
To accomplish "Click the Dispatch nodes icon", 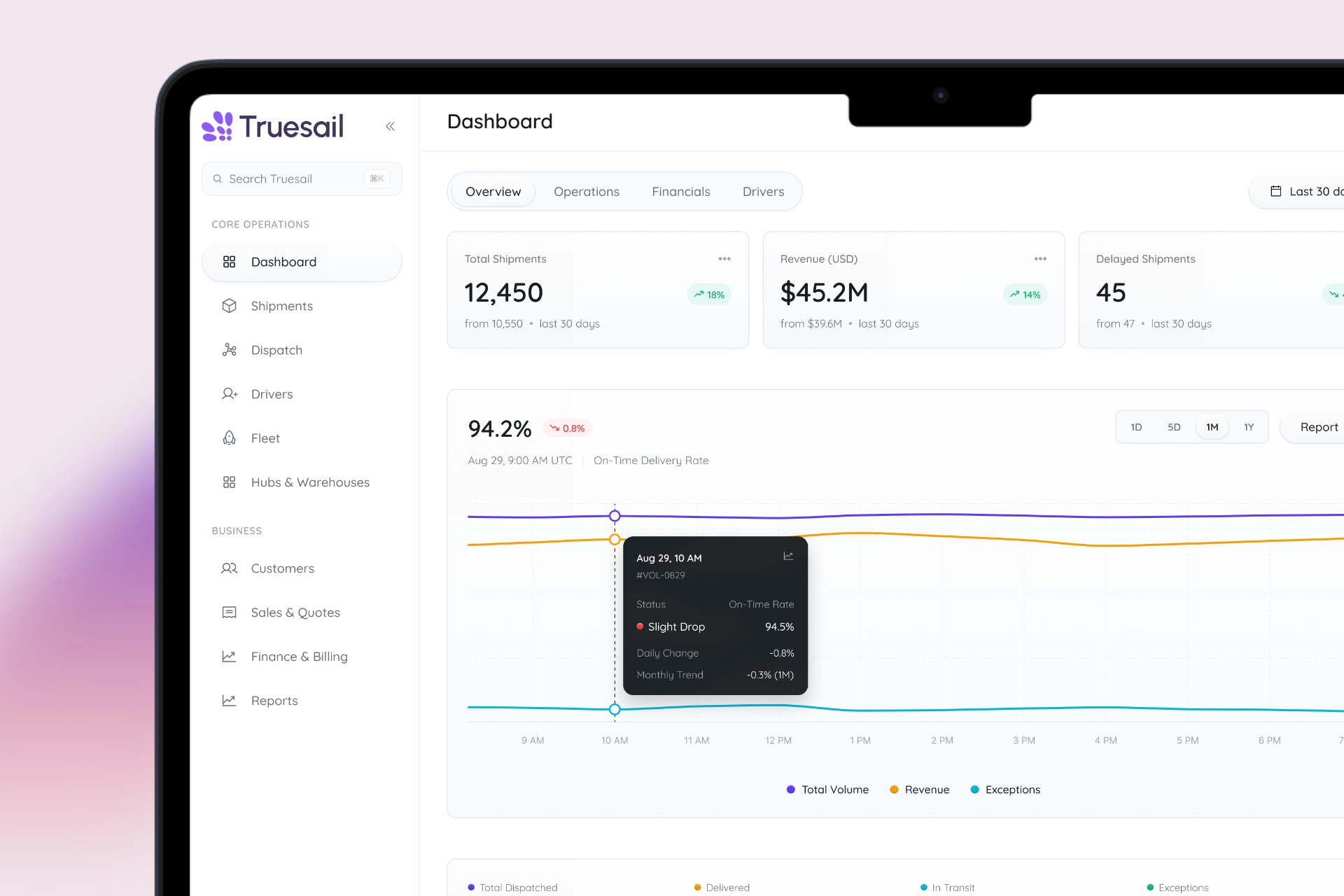I will (x=229, y=350).
